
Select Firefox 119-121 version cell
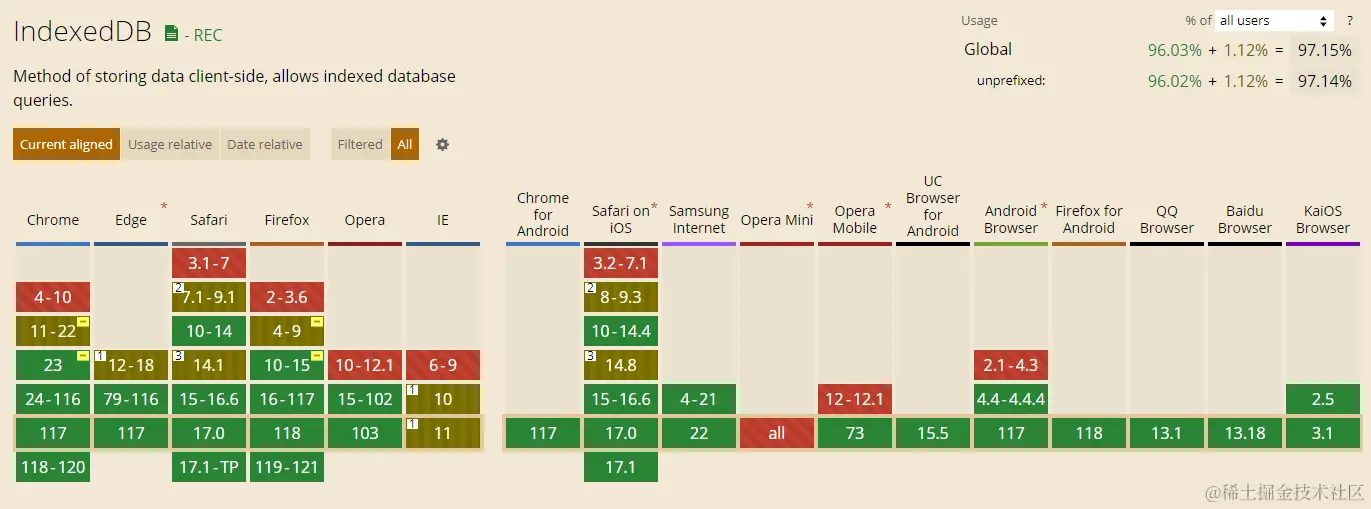click(287, 467)
